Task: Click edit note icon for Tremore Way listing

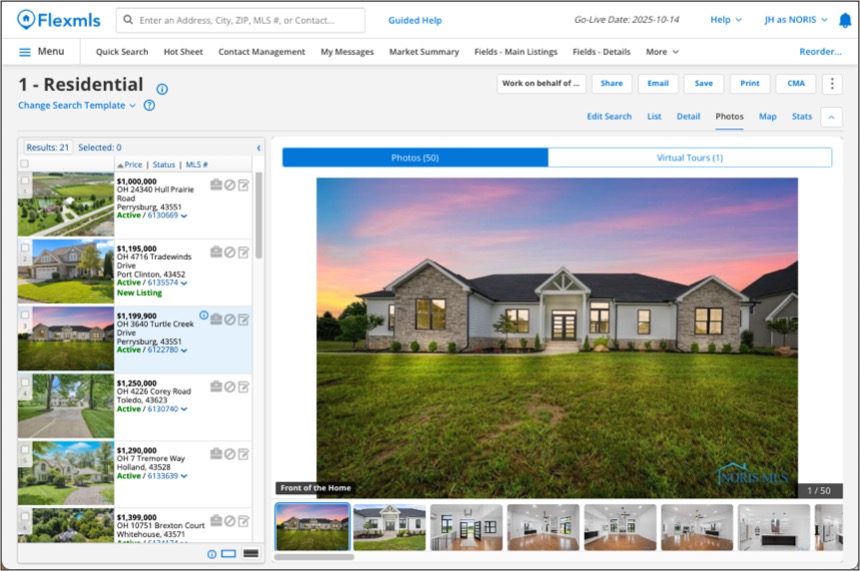Action: click(244, 454)
